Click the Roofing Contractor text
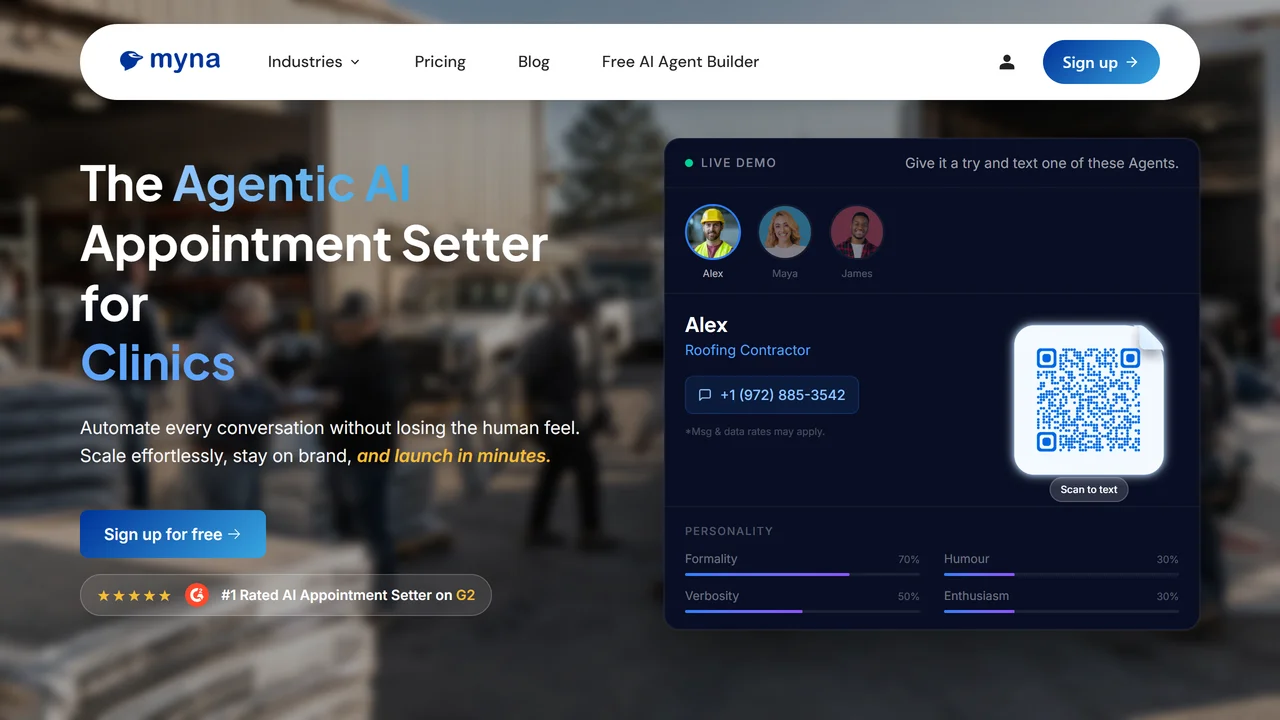Viewport: 1280px width, 720px height. [x=748, y=350]
